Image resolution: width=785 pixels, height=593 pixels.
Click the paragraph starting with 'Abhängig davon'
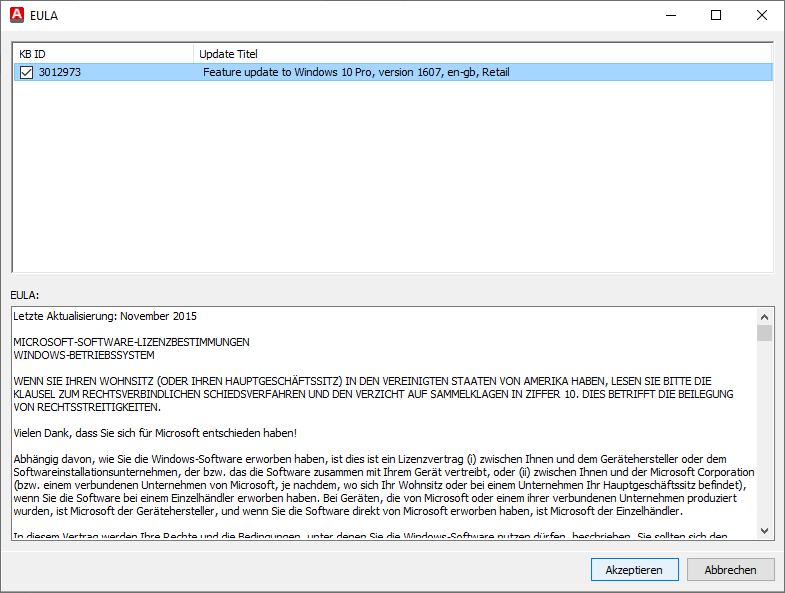point(380,484)
